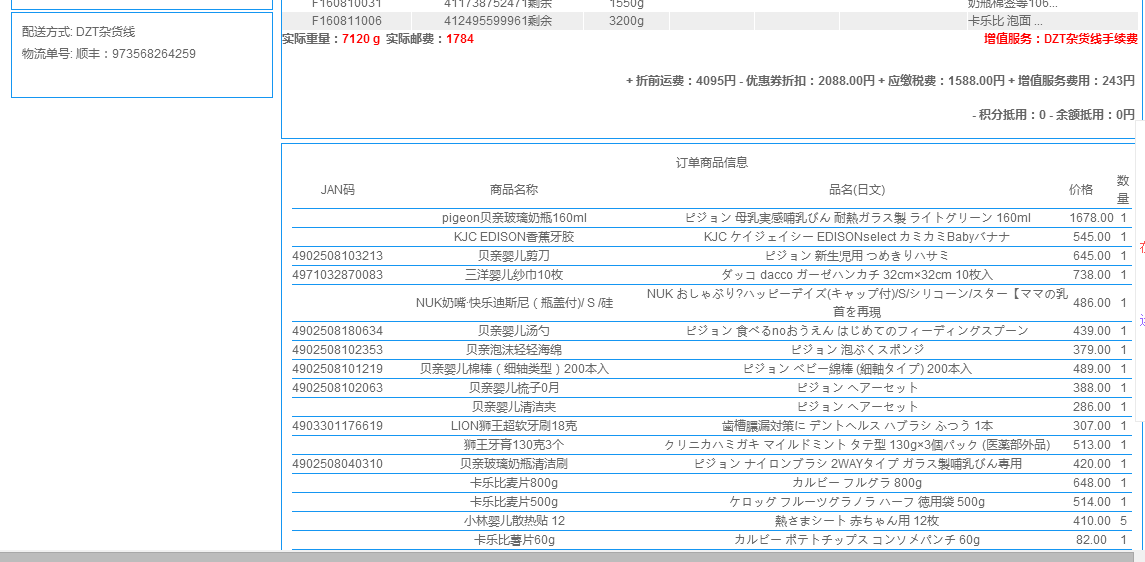Click the 折前运费：4095円 fee summary line
This screenshot has width=1145, height=562.
(x=881, y=81)
